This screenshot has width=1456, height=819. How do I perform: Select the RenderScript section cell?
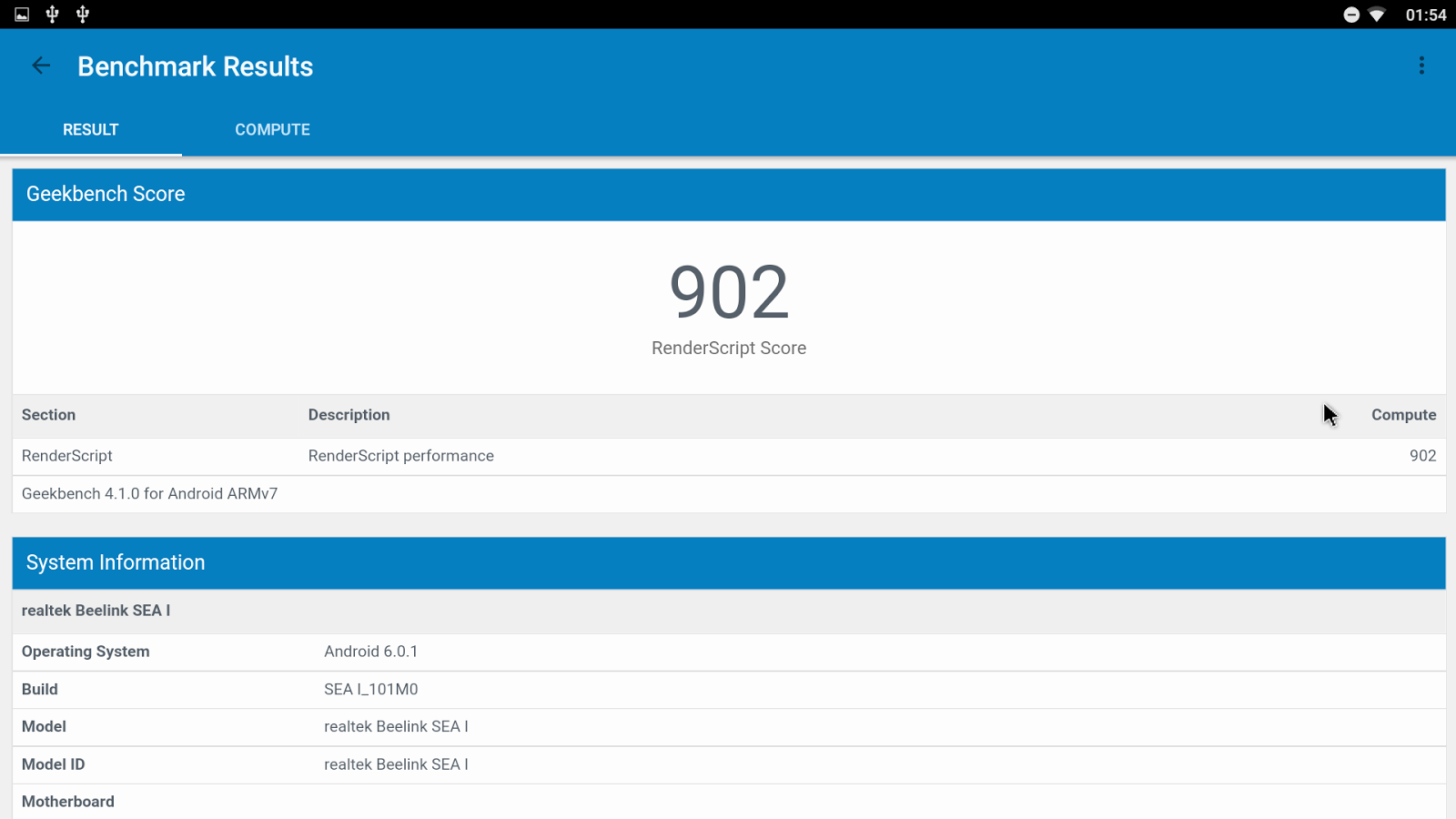[x=67, y=456]
